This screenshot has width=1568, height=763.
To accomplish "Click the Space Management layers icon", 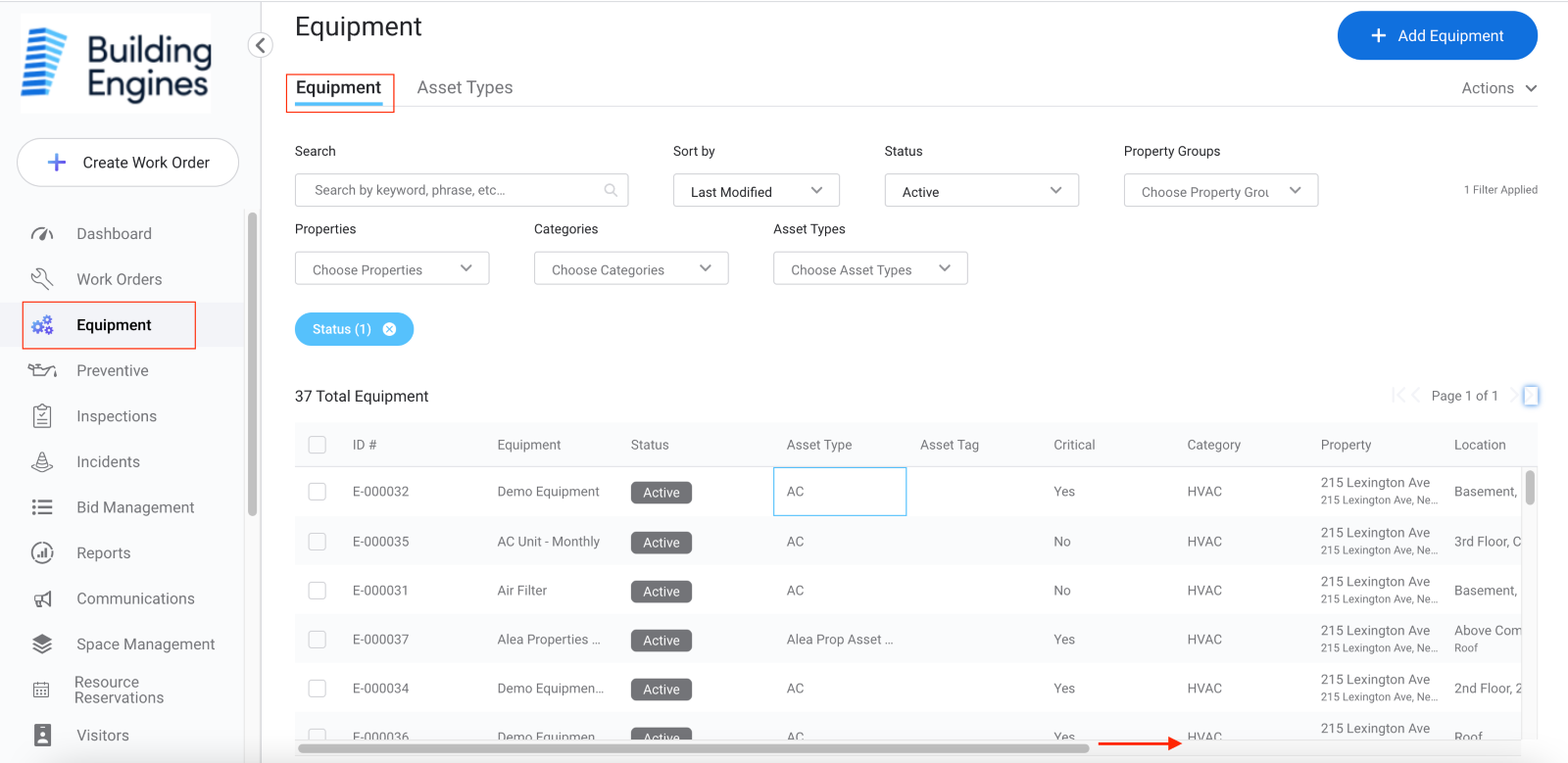I will [42, 644].
